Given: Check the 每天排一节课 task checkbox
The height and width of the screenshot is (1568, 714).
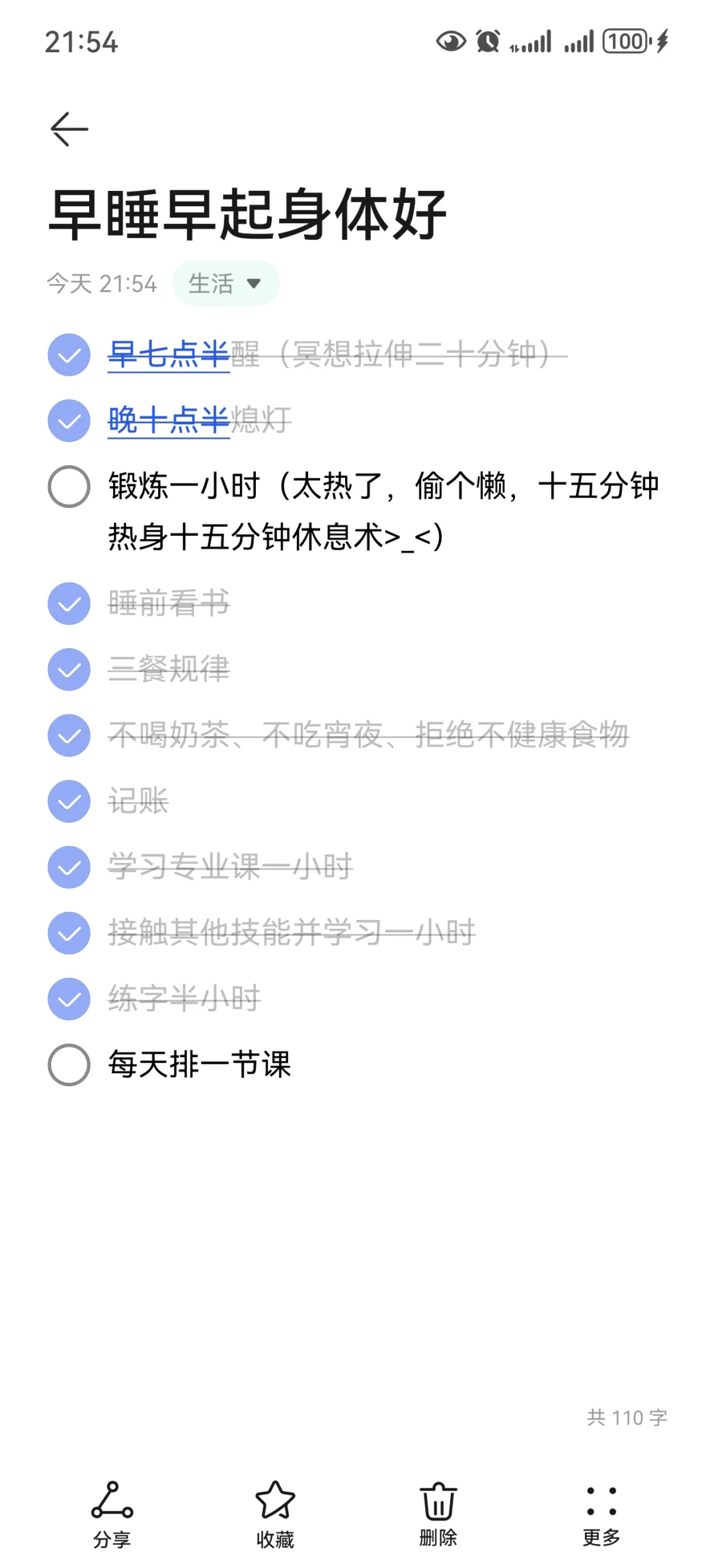Looking at the screenshot, I should 69,1064.
